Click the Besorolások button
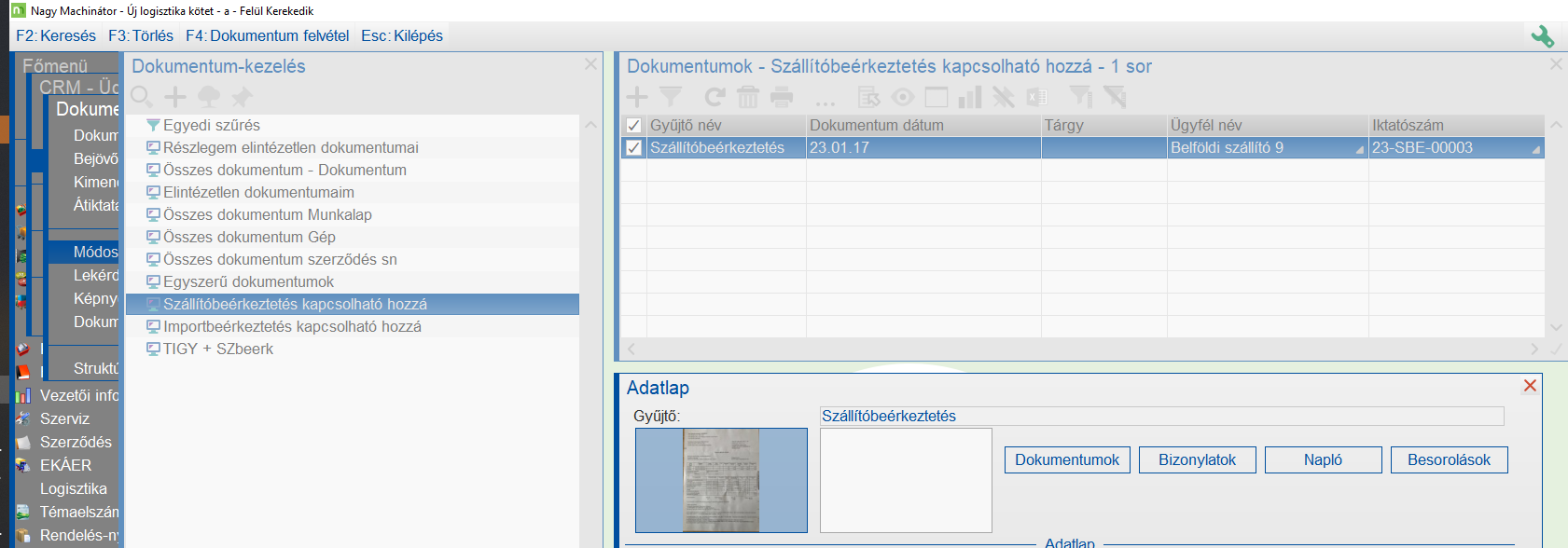Screen dimensions: 1568x548 click(x=1450, y=460)
